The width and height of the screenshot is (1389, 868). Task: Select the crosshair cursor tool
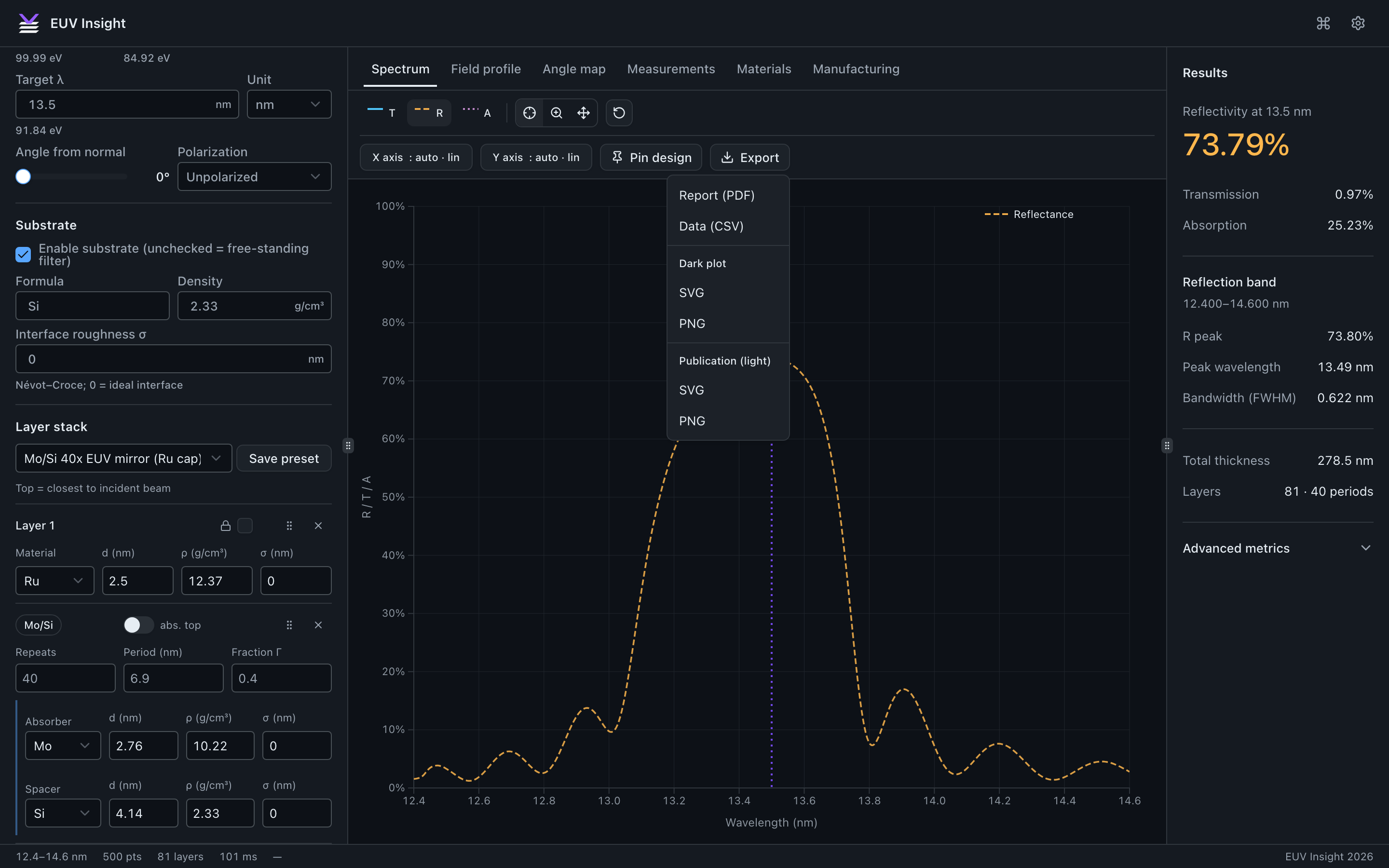tap(529, 112)
